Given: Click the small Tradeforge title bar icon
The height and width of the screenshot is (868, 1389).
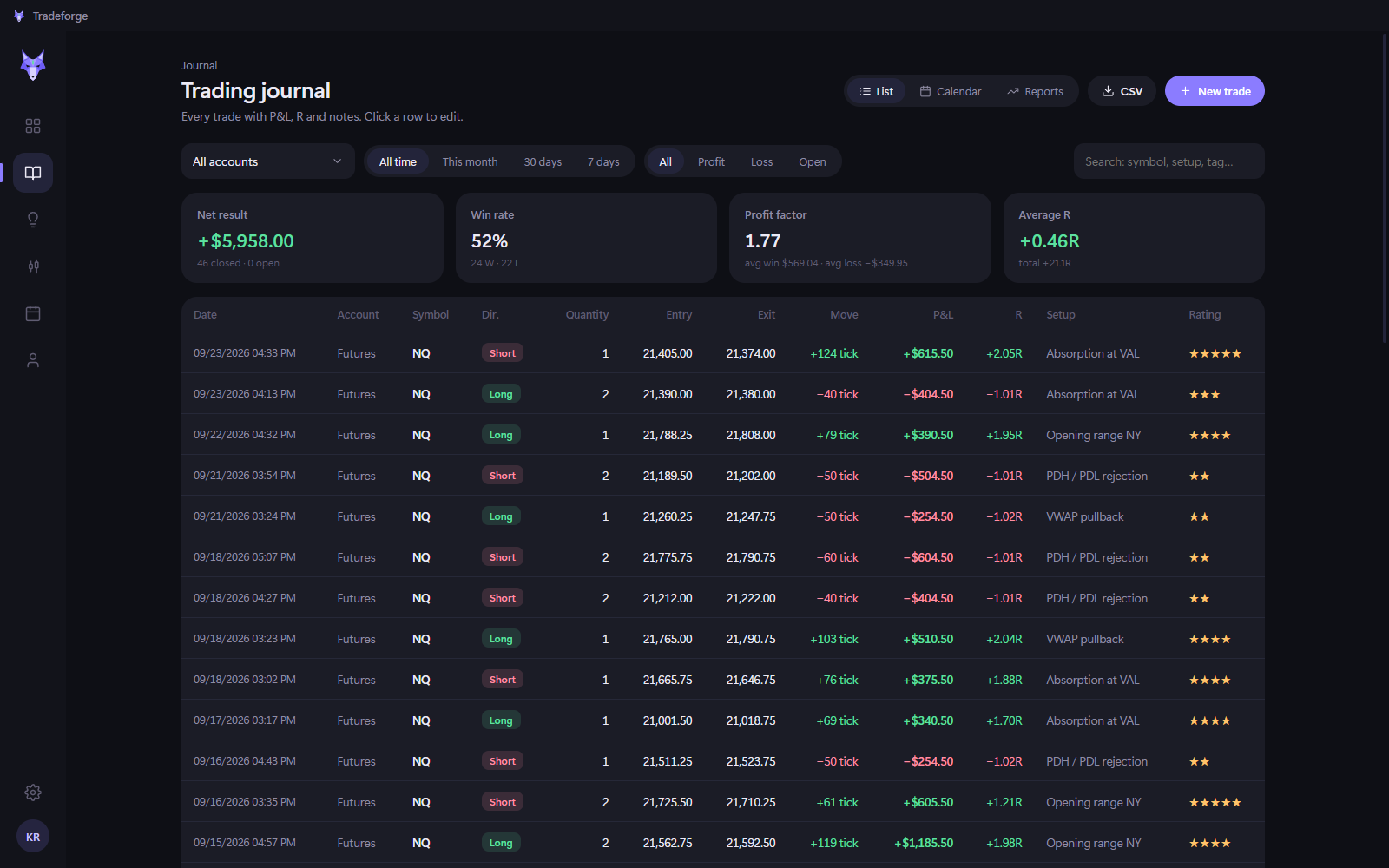Looking at the screenshot, I should click(19, 16).
